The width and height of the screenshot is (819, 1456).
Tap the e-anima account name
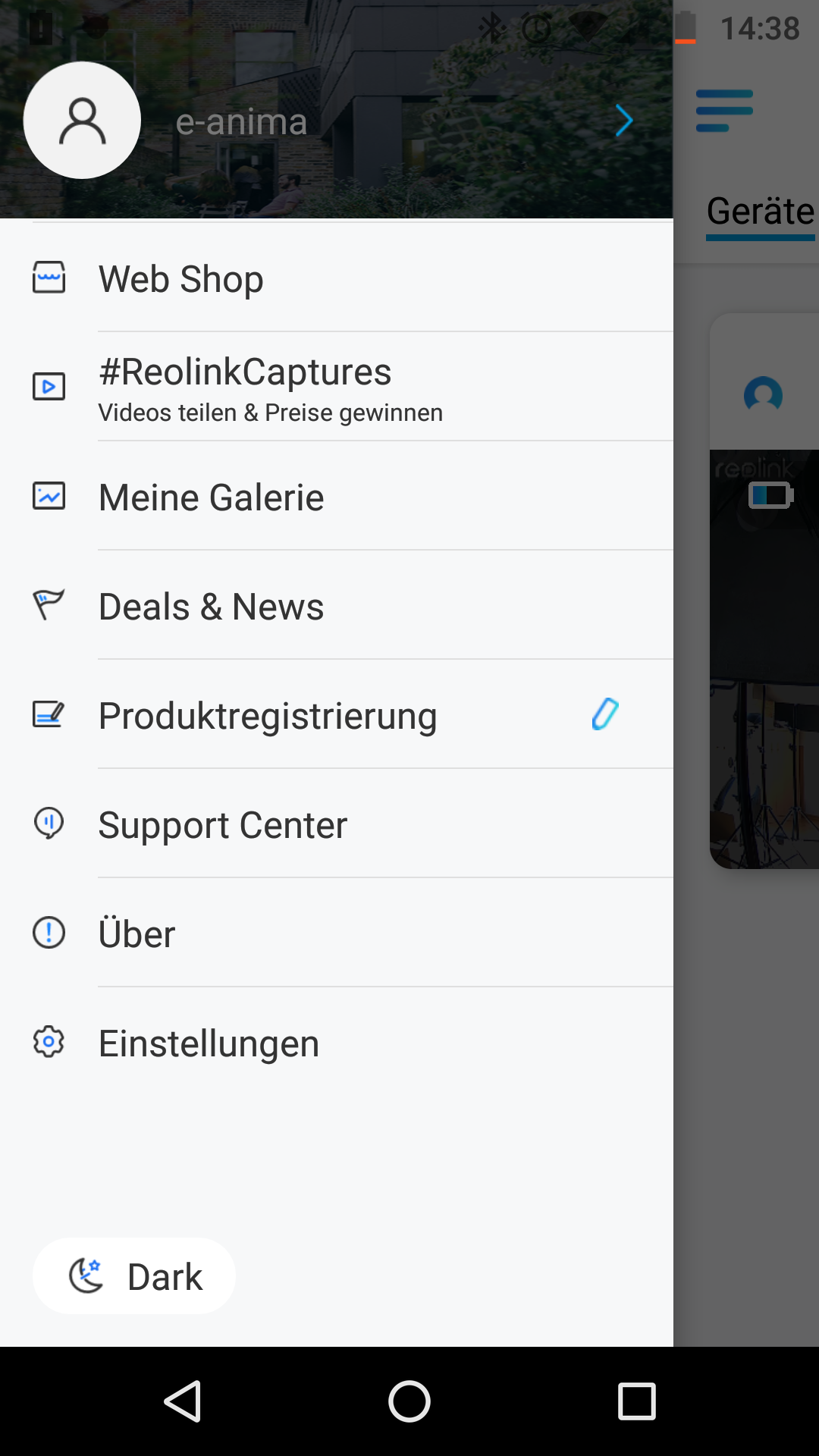[241, 122]
